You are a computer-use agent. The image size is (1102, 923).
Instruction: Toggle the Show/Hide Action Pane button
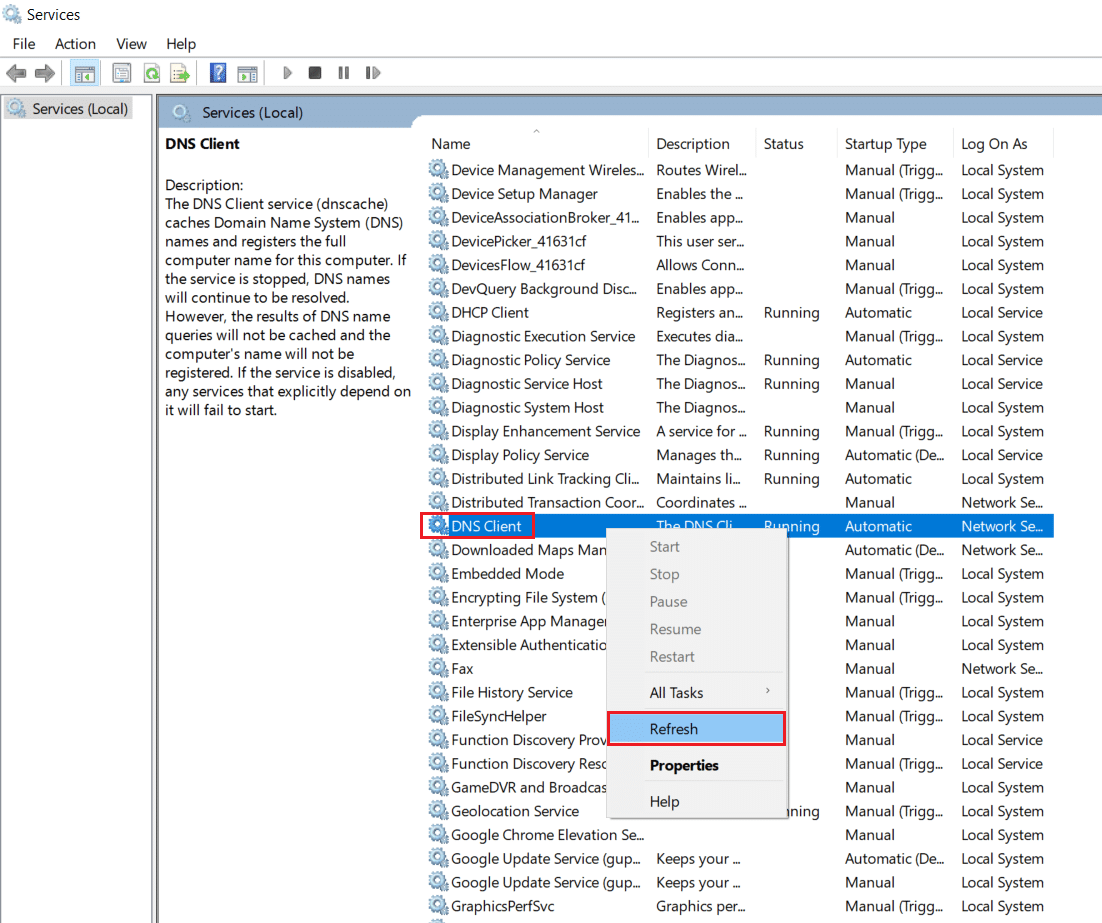(x=247, y=73)
